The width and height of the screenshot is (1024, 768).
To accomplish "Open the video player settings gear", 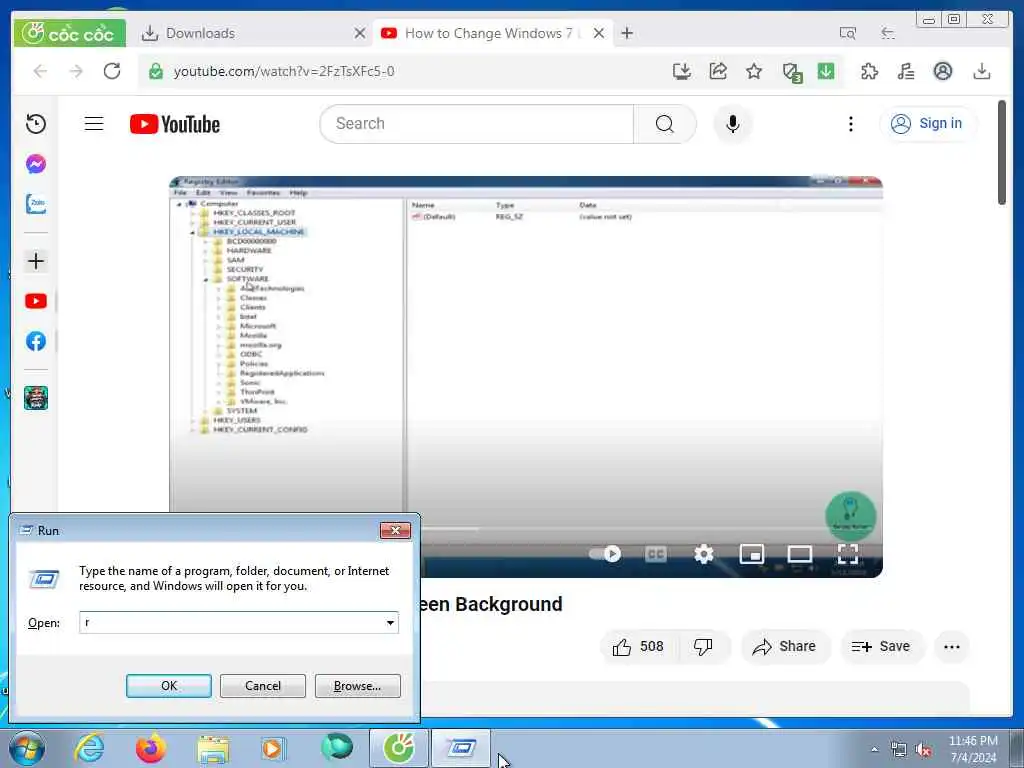I will click(x=704, y=554).
